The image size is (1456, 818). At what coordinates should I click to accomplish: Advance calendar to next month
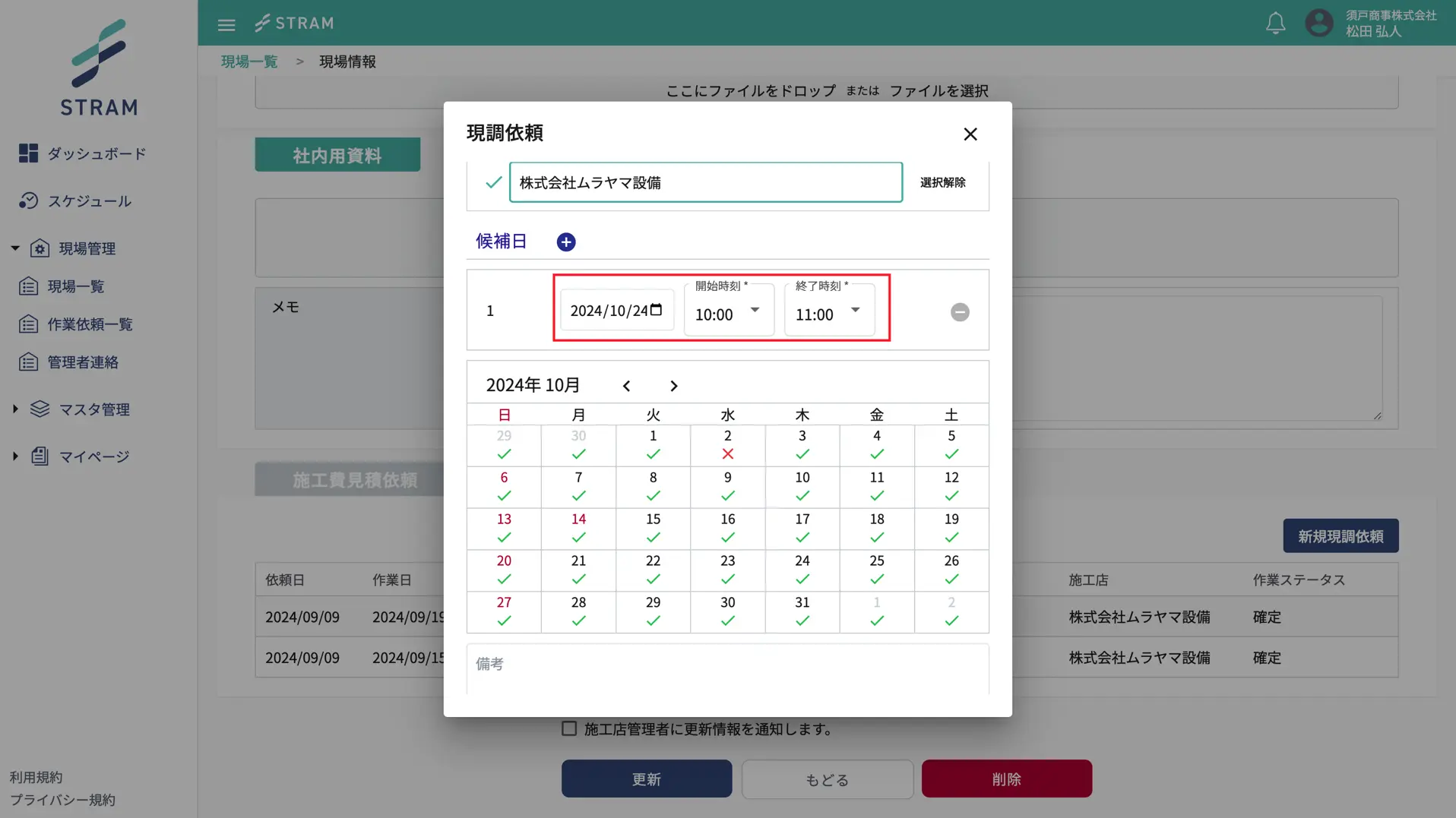click(673, 386)
